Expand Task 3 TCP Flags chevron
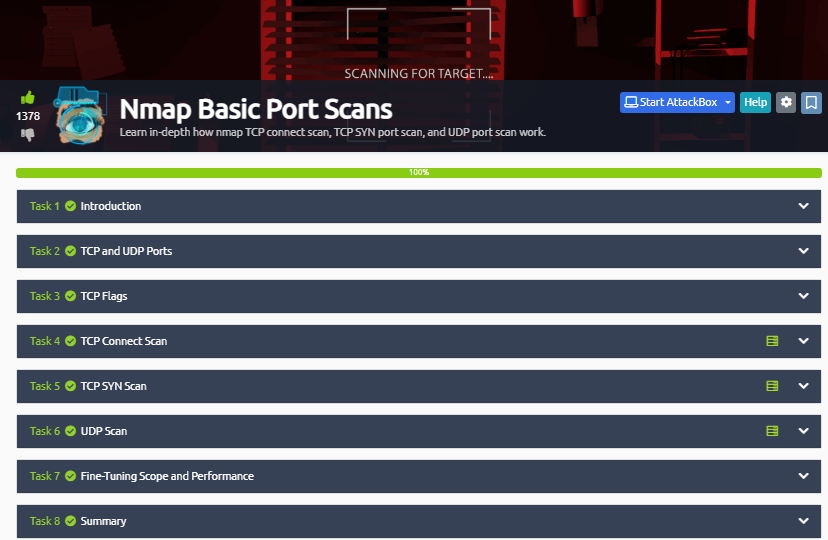This screenshot has height=540, width=828. (803, 296)
